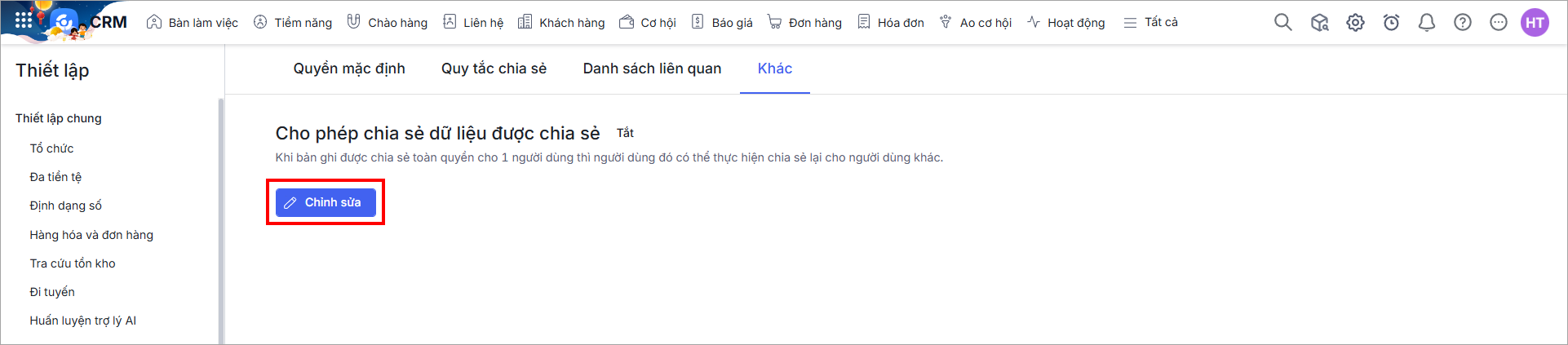Switch to Danh sách liên quan tab
The height and width of the screenshot is (345, 1568).
[652, 69]
